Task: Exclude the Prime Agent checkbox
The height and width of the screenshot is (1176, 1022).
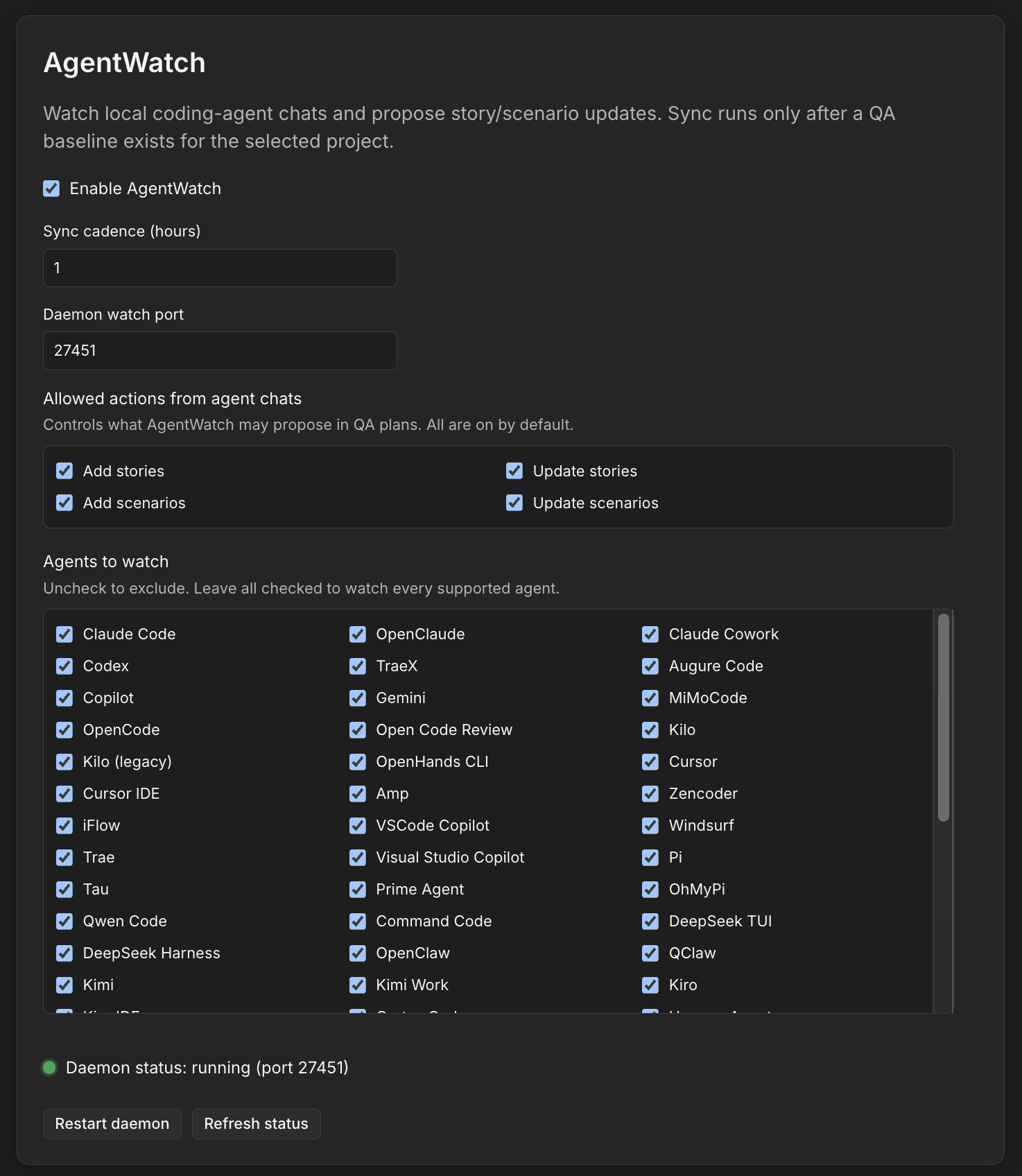Action: point(358,890)
